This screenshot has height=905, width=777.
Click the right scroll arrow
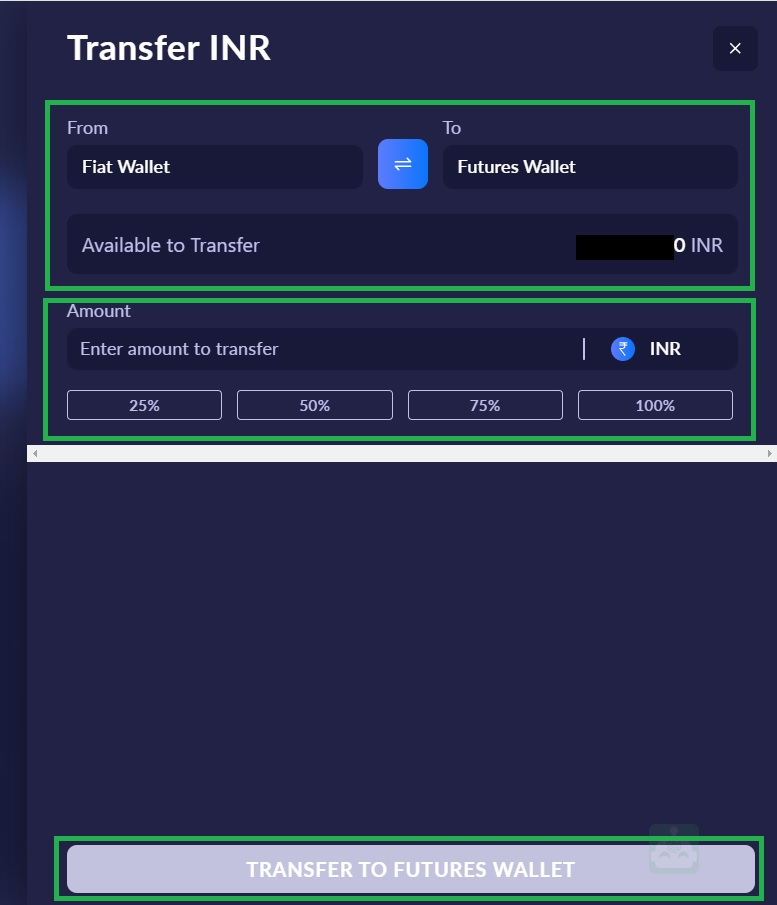pyautogui.click(x=769, y=454)
